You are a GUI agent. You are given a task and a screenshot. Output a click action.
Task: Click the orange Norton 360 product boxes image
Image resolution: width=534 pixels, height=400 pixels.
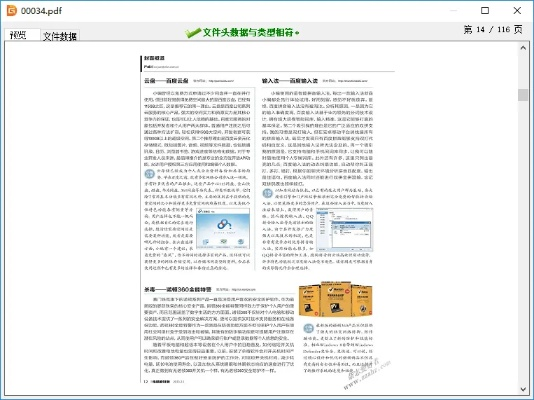336,299
